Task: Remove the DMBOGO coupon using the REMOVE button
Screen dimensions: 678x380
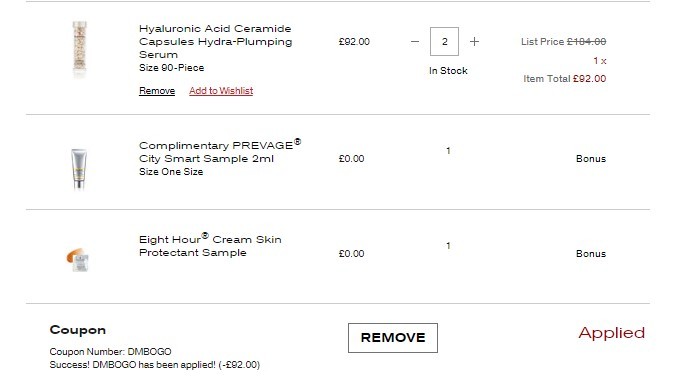Action: [393, 338]
